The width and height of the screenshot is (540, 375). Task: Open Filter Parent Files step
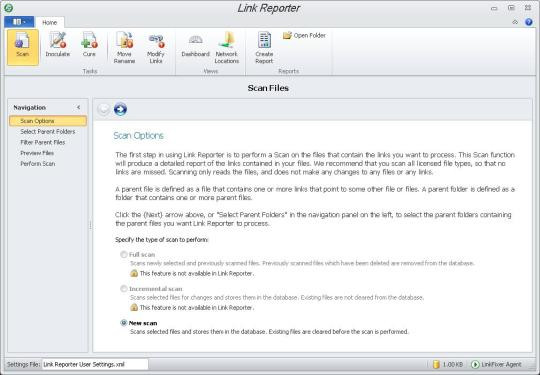tap(43, 142)
